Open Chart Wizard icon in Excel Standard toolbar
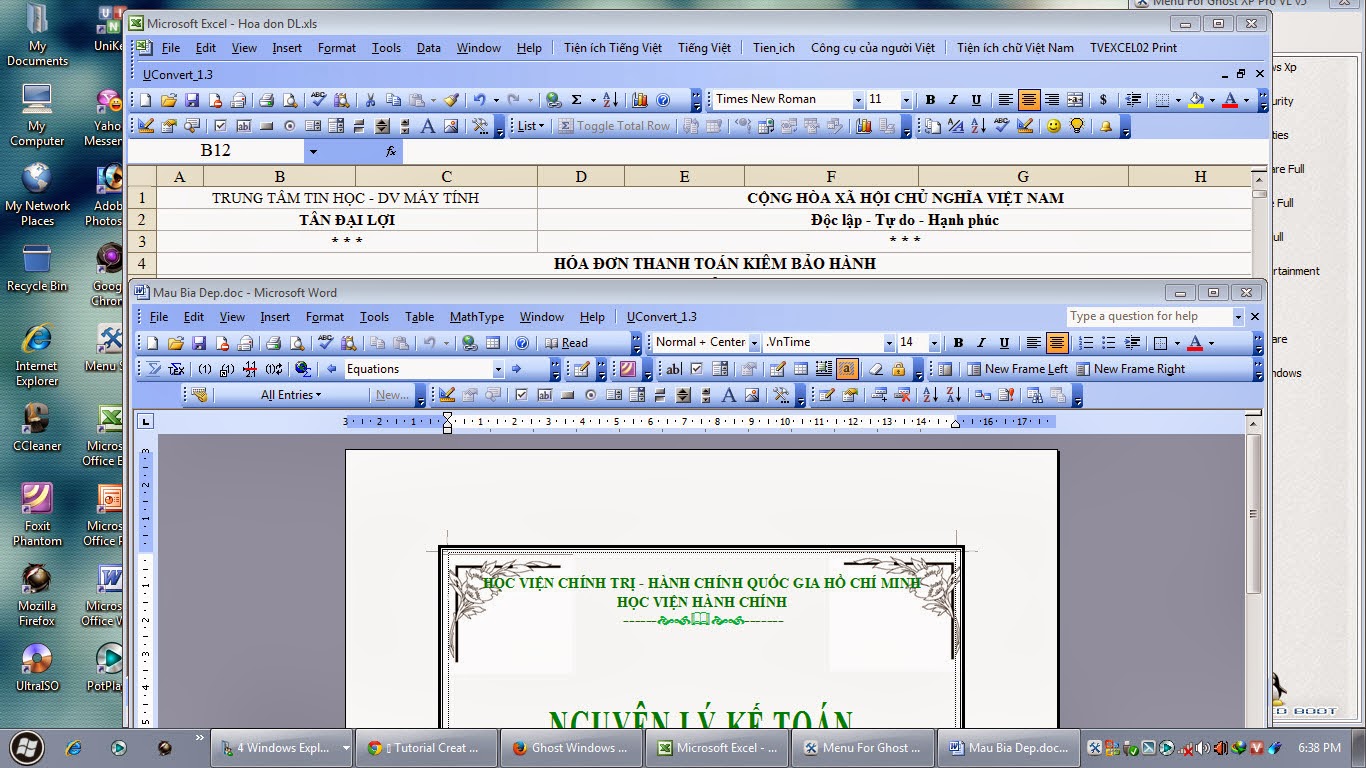The height and width of the screenshot is (768, 1366). pos(640,100)
